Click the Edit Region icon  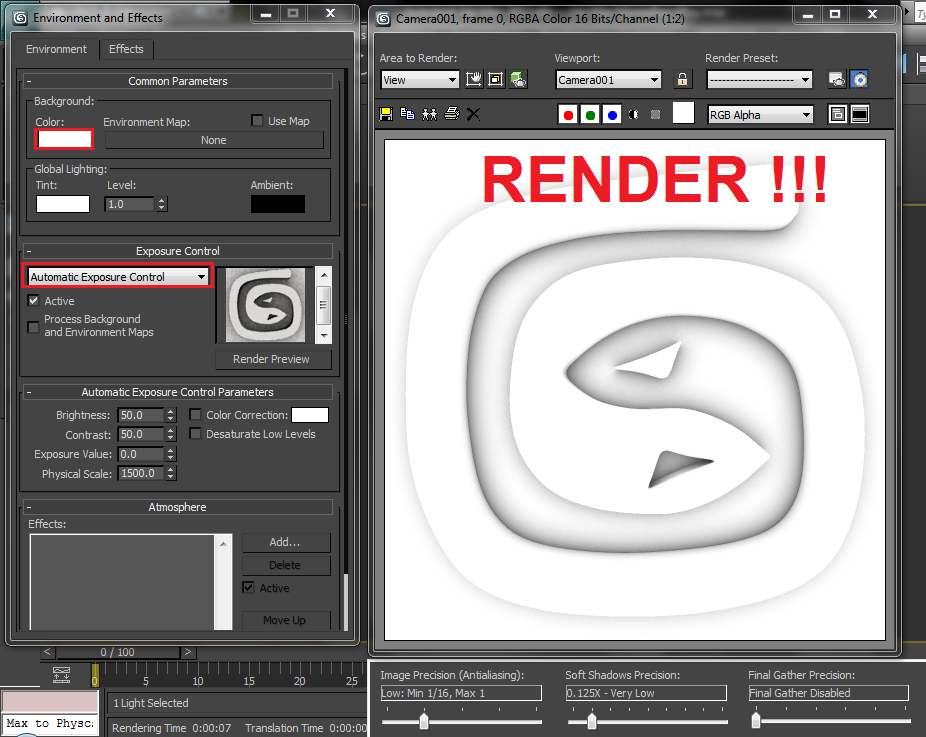pos(474,79)
